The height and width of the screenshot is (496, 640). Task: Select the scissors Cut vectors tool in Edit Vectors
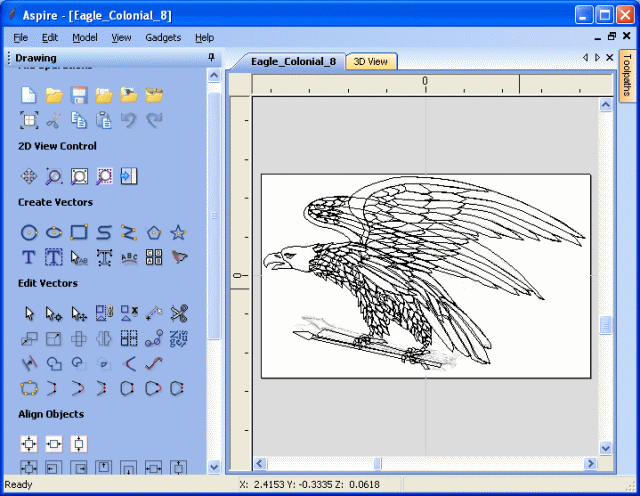[179, 314]
